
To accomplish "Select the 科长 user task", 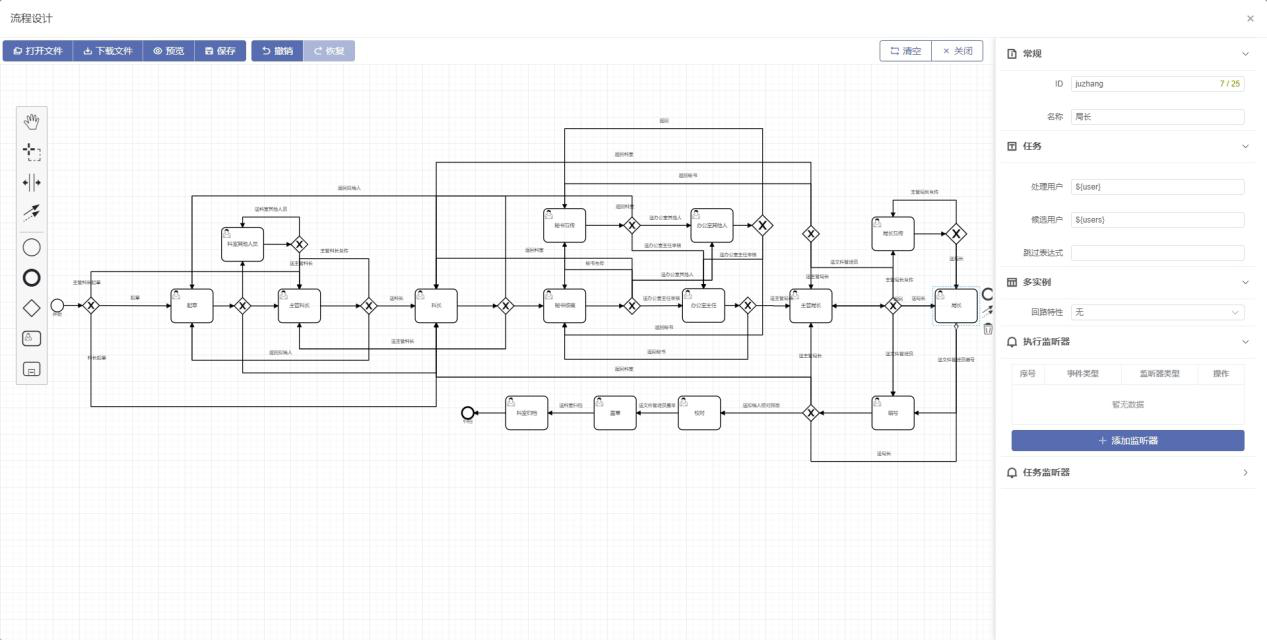I will (x=436, y=306).
